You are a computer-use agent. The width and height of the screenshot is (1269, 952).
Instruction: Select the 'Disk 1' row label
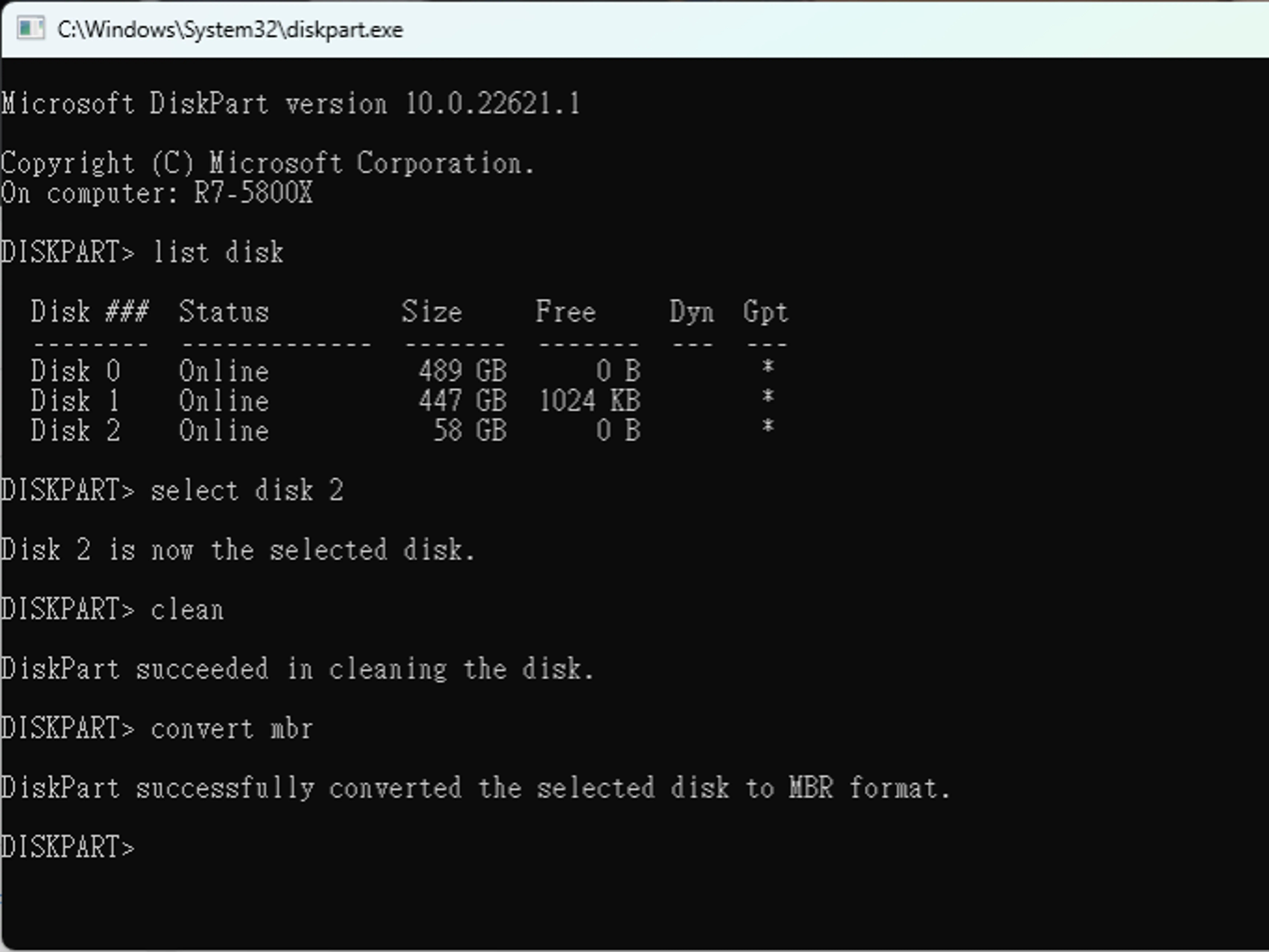tap(76, 400)
